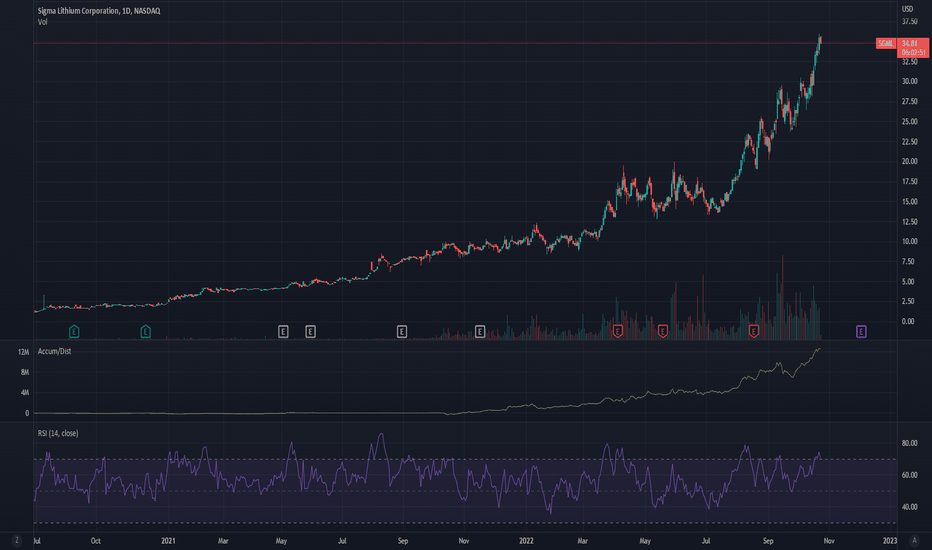Open purple upcoming earnings marker
932x550 pixels.
[861, 331]
